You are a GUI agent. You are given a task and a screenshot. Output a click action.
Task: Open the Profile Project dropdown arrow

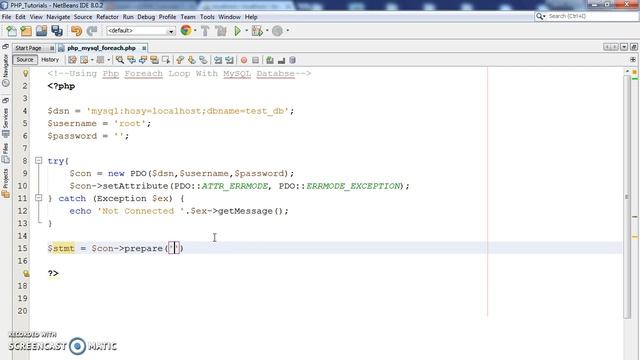287,31
